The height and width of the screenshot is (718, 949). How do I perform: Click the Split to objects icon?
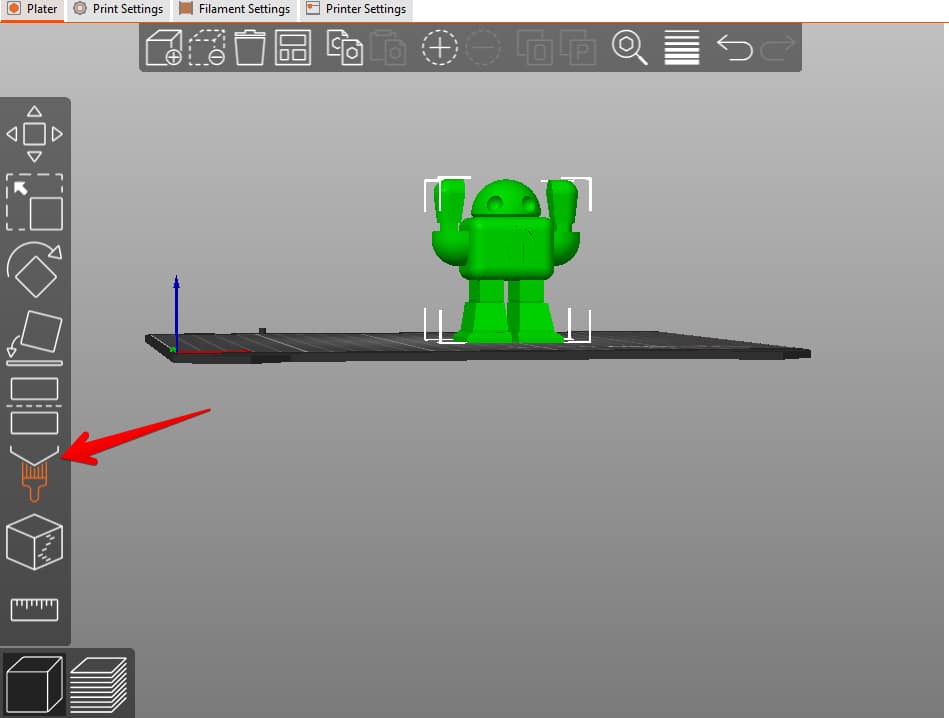pos(534,47)
